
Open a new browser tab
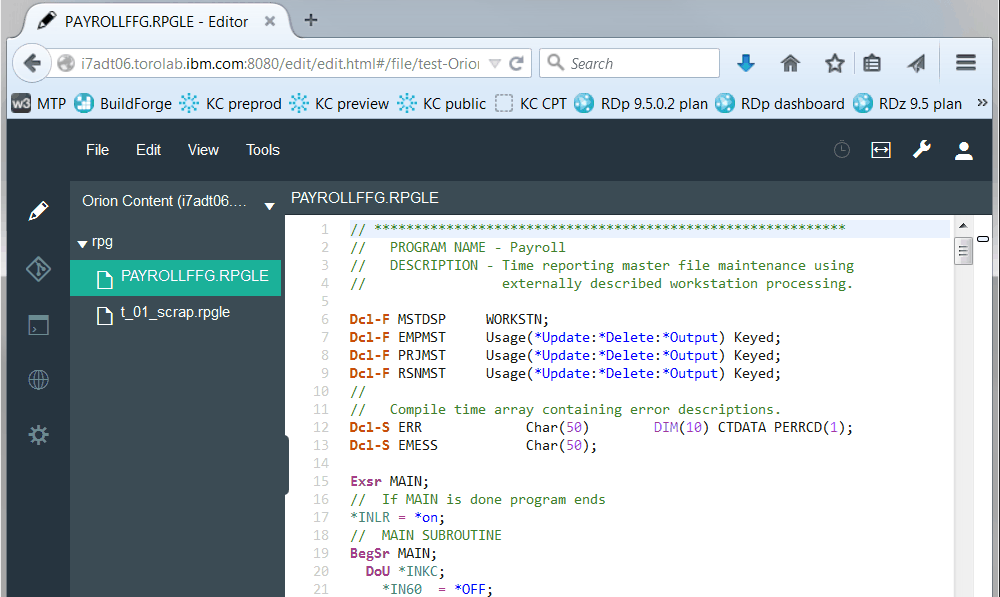tap(310, 20)
